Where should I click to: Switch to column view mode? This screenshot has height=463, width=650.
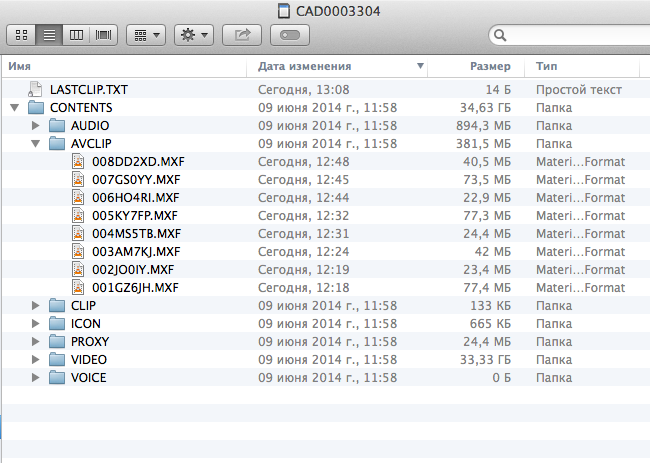point(75,35)
